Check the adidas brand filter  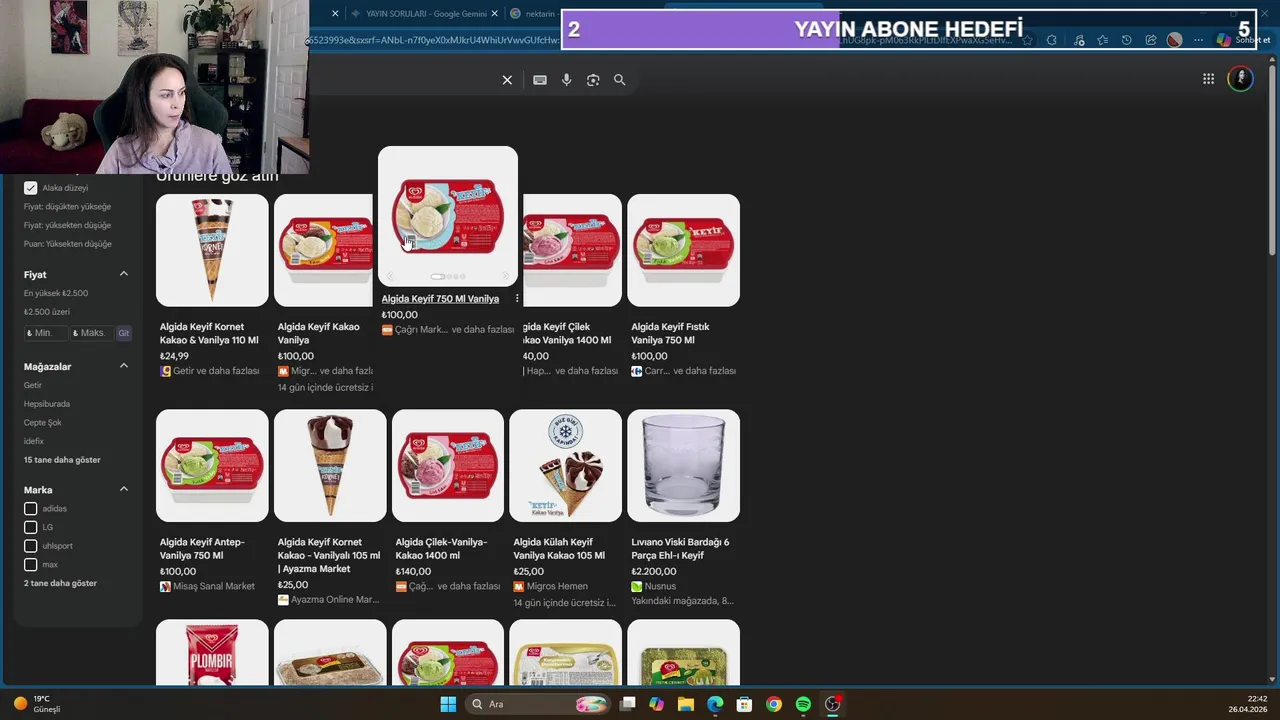[31, 509]
